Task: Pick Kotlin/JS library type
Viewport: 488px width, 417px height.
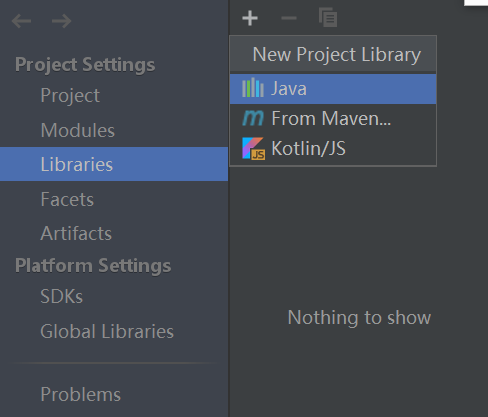Action: 333,149
